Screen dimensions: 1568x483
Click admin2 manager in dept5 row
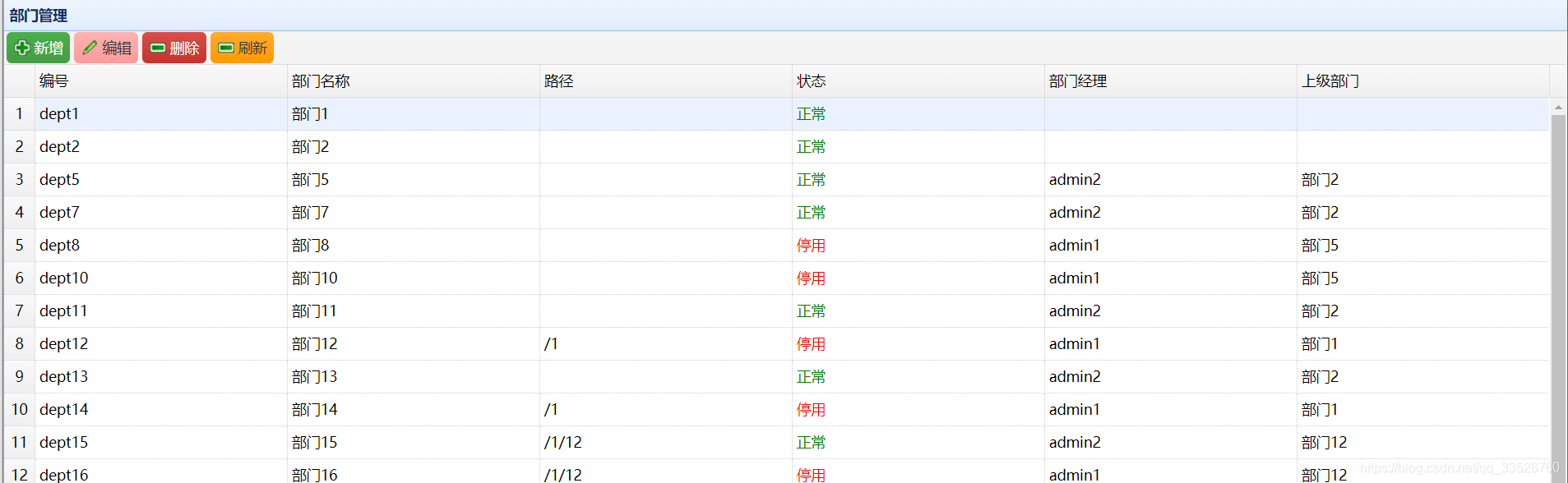1075,180
